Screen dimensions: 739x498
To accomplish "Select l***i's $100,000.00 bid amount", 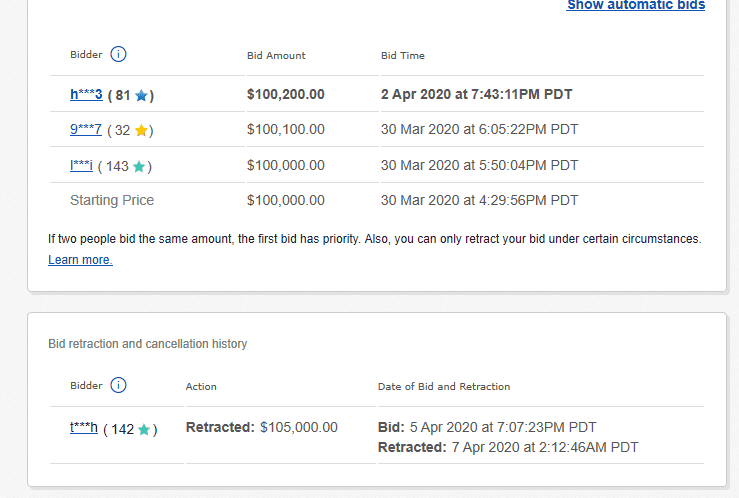I will click(286, 165).
